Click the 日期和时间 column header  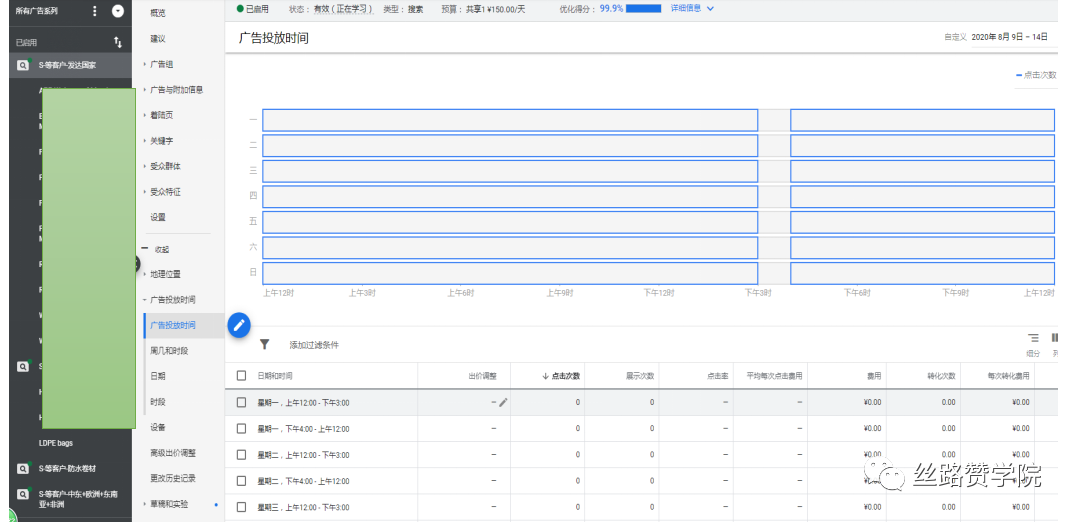(274, 376)
